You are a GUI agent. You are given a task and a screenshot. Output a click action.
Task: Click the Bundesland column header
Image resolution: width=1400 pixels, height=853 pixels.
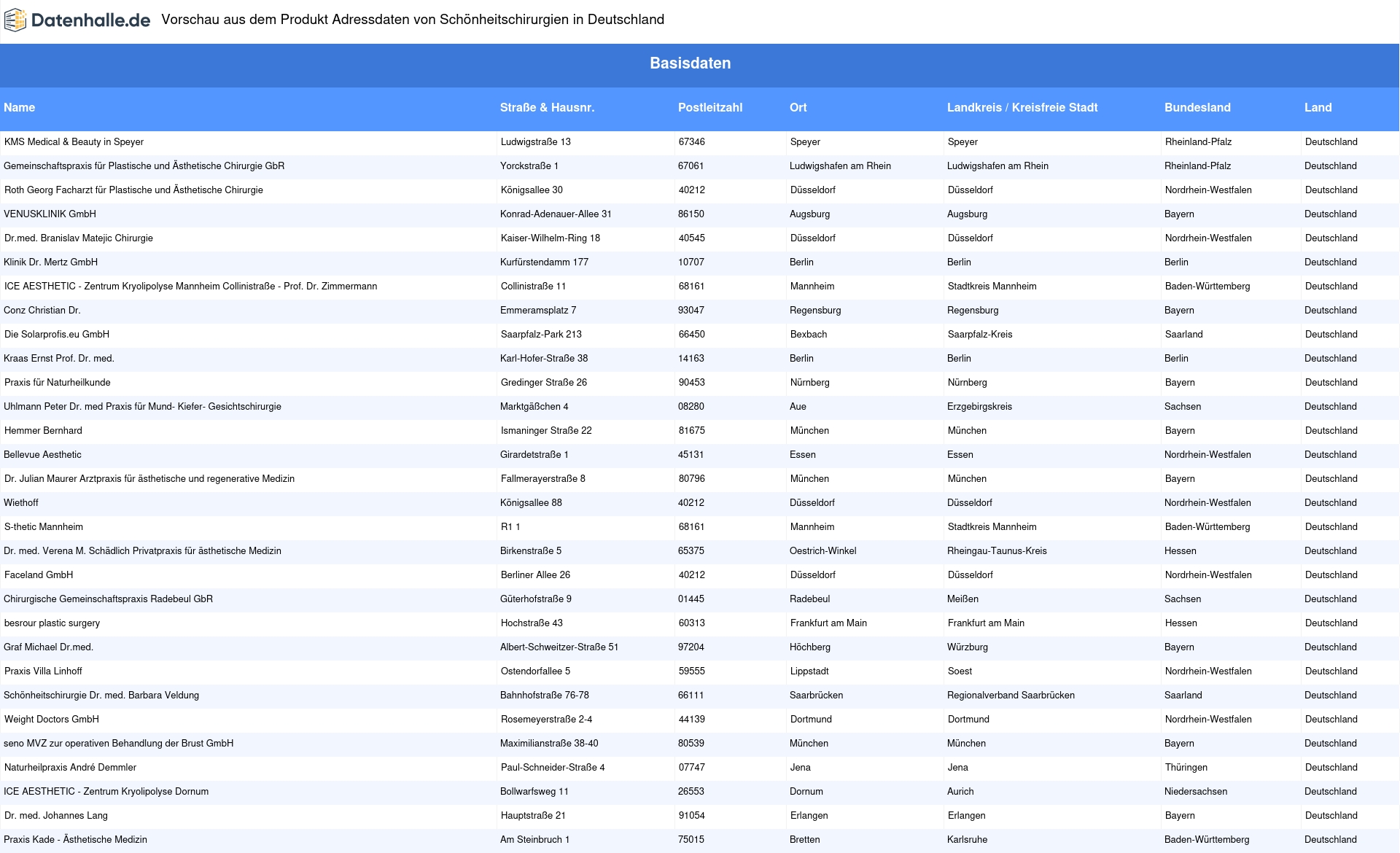coord(1197,108)
